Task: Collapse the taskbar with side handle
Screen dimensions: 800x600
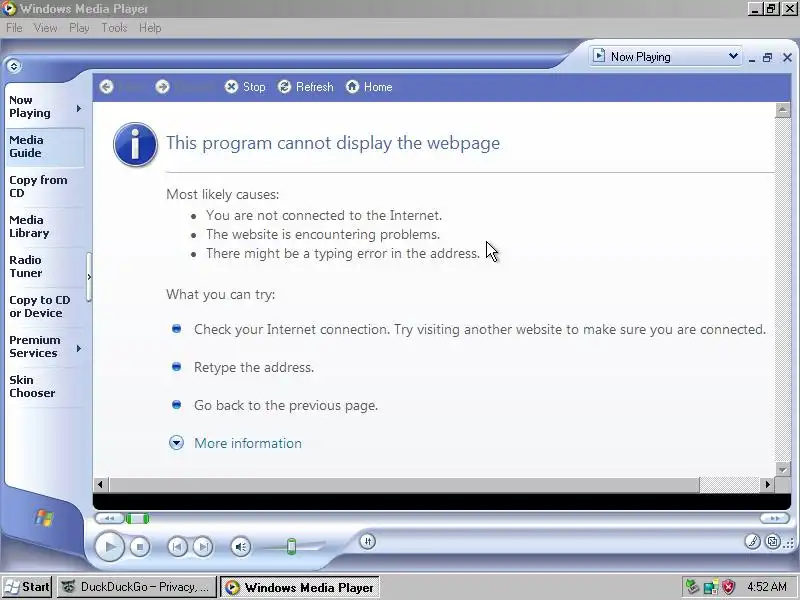Action: 89,277
